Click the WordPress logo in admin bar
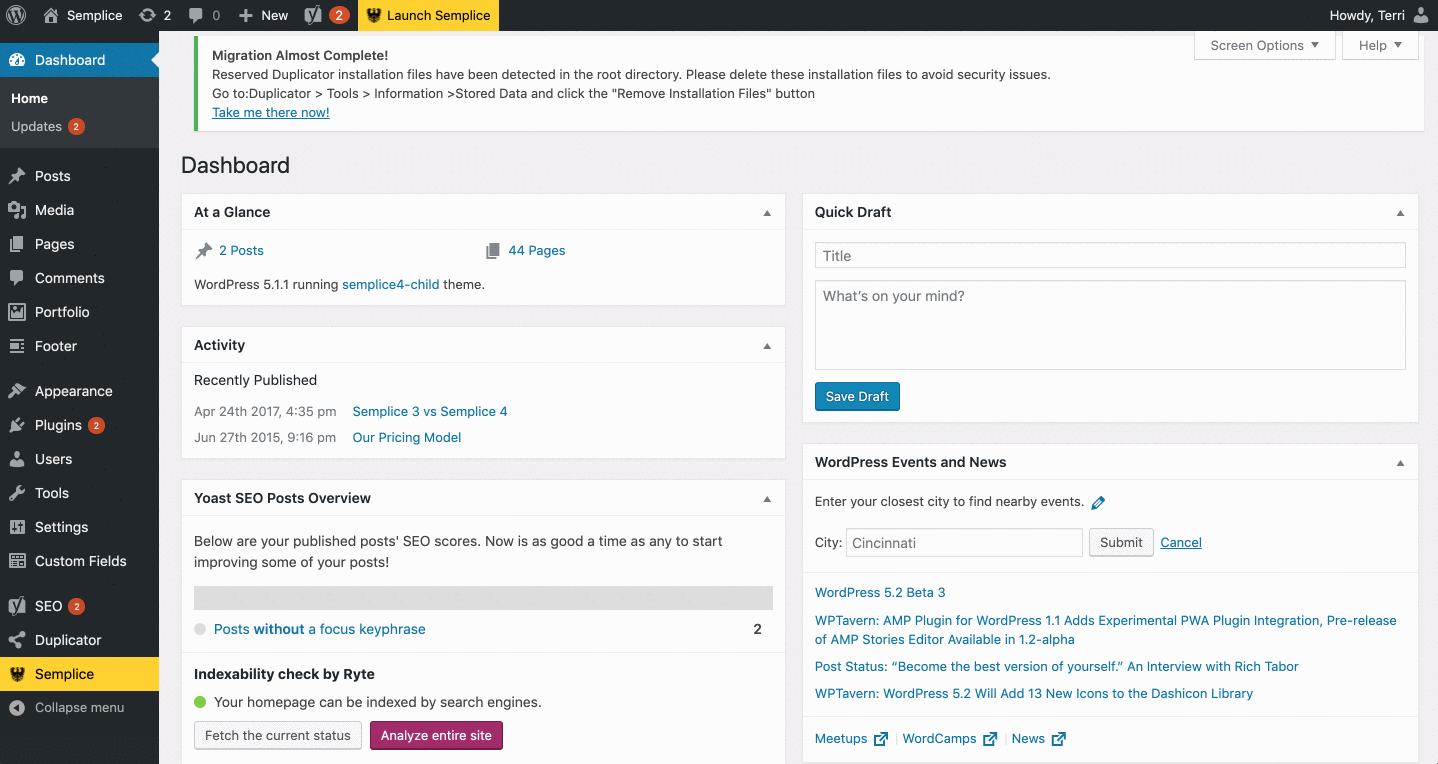The height and width of the screenshot is (764, 1438). [x=16, y=15]
